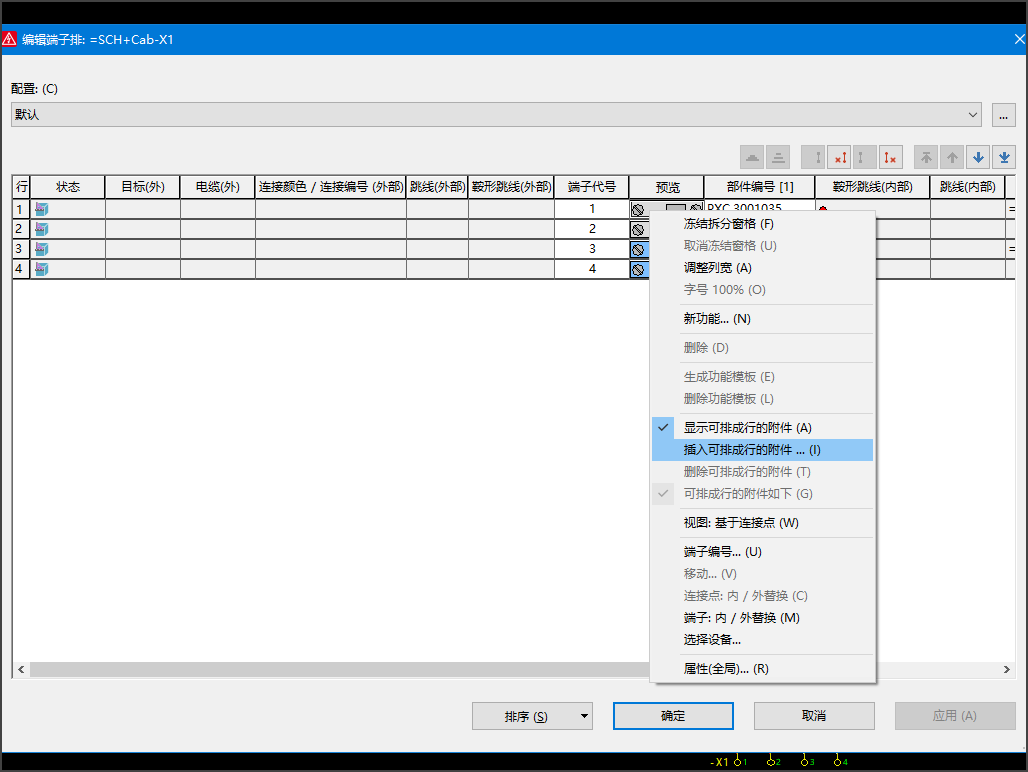Click the 部件编号 [1] column header
The image size is (1028, 772).
760,187
